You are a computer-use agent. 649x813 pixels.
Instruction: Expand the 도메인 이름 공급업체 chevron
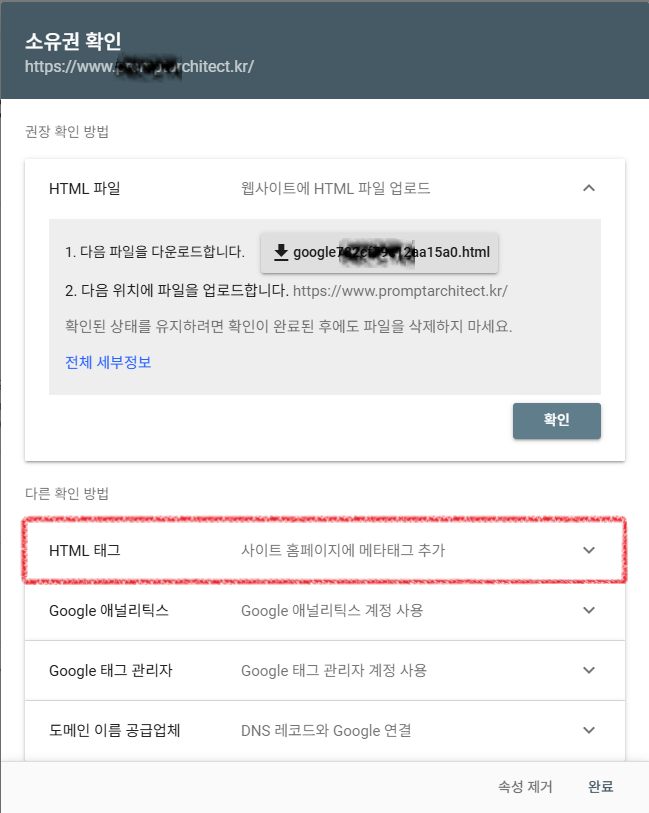588,730
